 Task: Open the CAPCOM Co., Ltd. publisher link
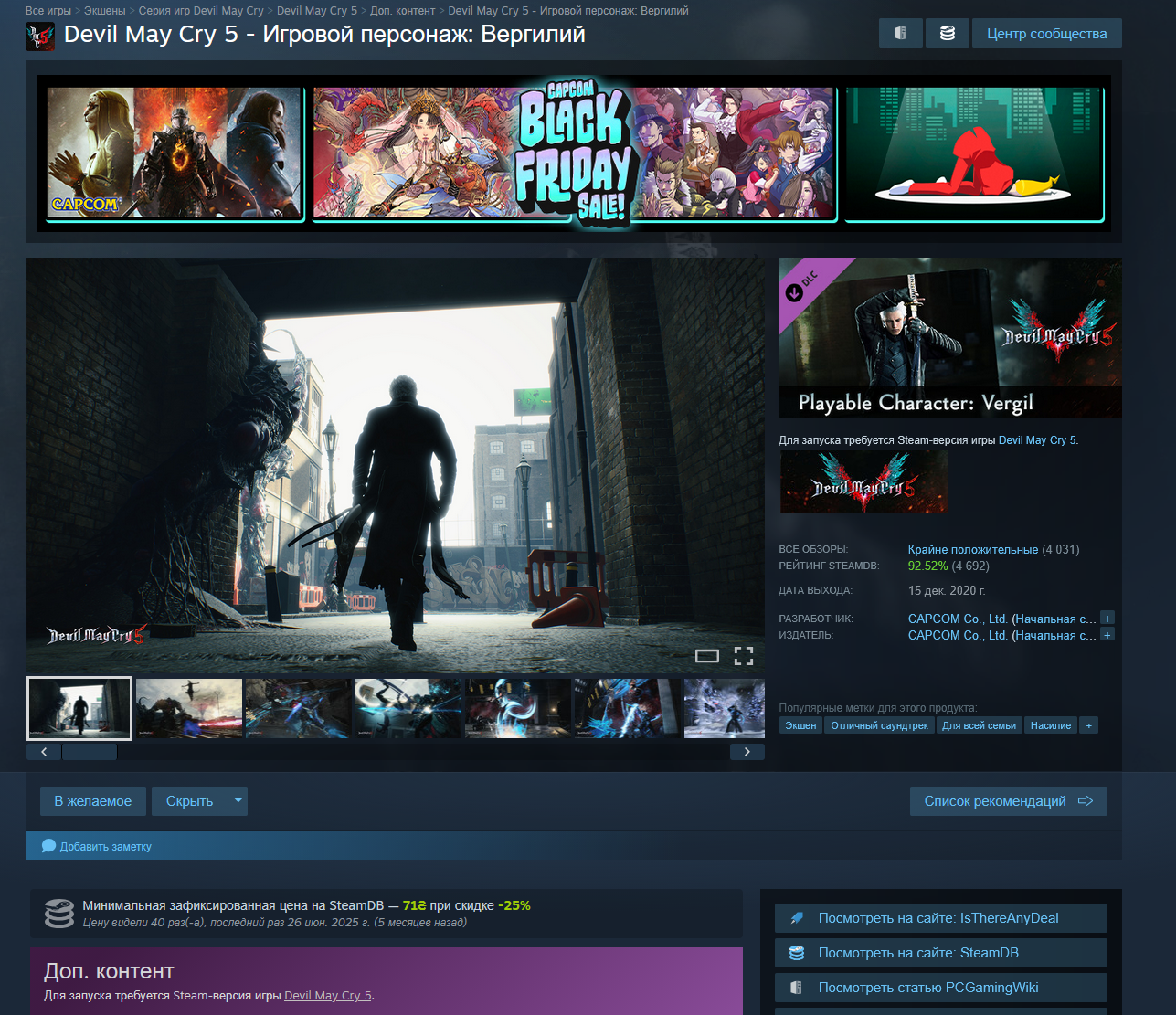click(958, 635)
